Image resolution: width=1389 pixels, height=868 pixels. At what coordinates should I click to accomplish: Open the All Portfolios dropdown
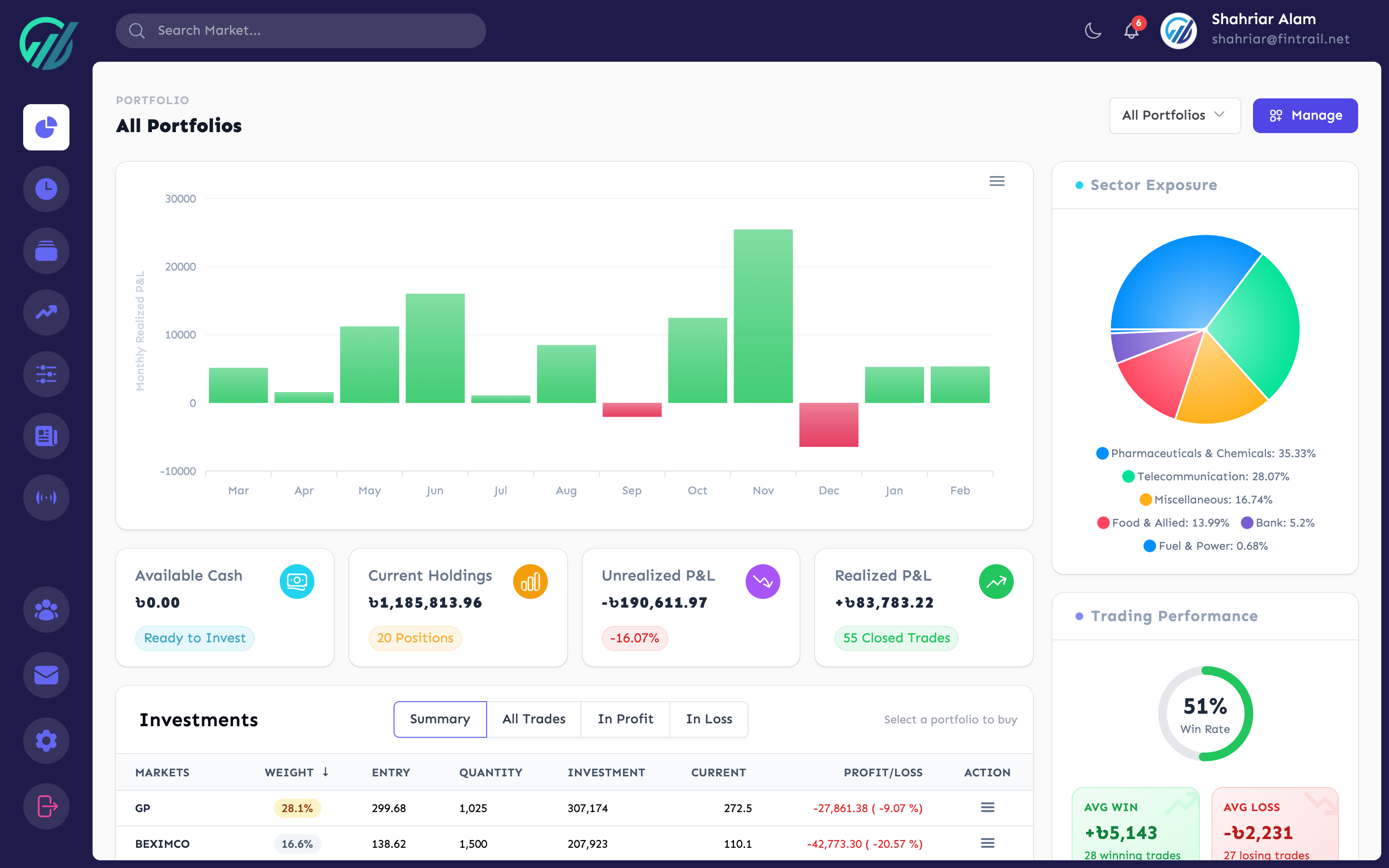point(1174,115)
